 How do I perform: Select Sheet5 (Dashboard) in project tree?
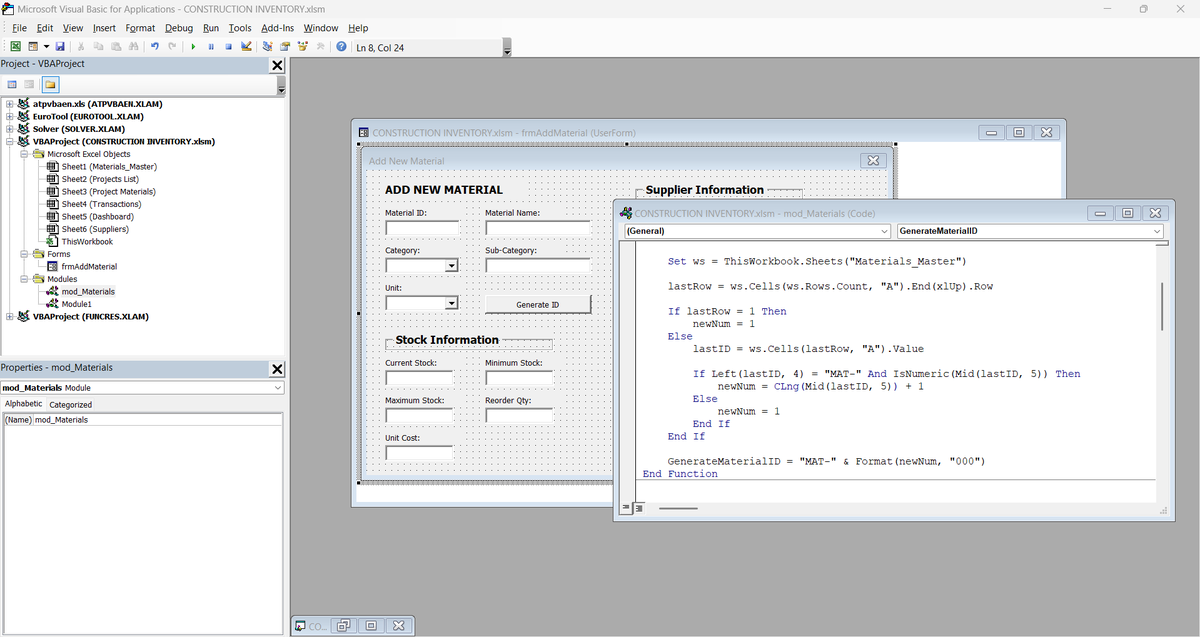click(97, 217)
